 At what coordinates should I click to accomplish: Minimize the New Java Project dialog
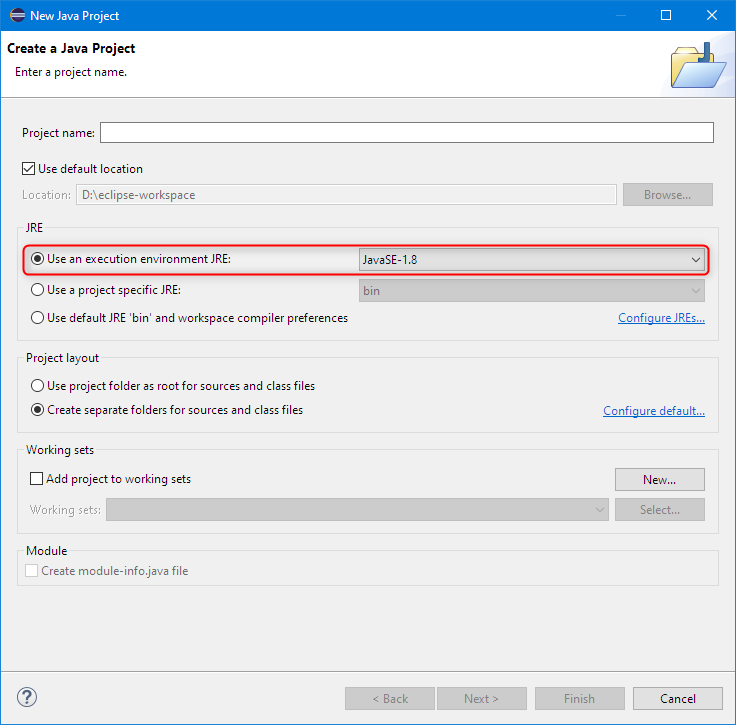[x=620, y=15]
